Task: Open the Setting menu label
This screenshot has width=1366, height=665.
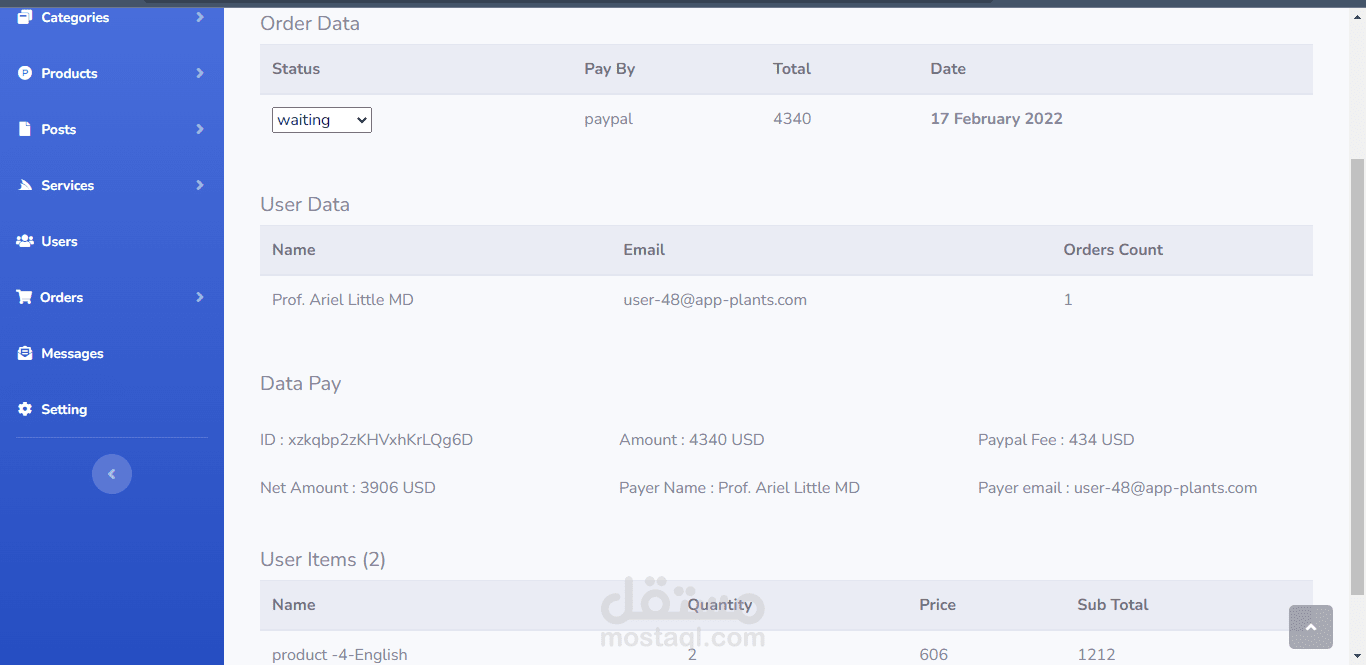Action: (x=64, y=409)
